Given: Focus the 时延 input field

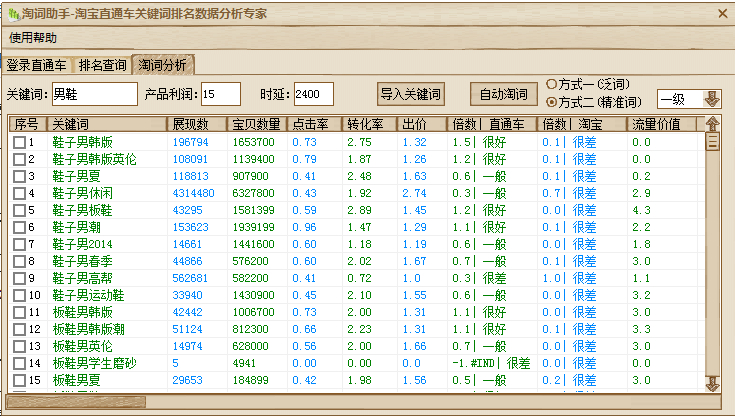Looking at the screenshot, I should 314,94.
